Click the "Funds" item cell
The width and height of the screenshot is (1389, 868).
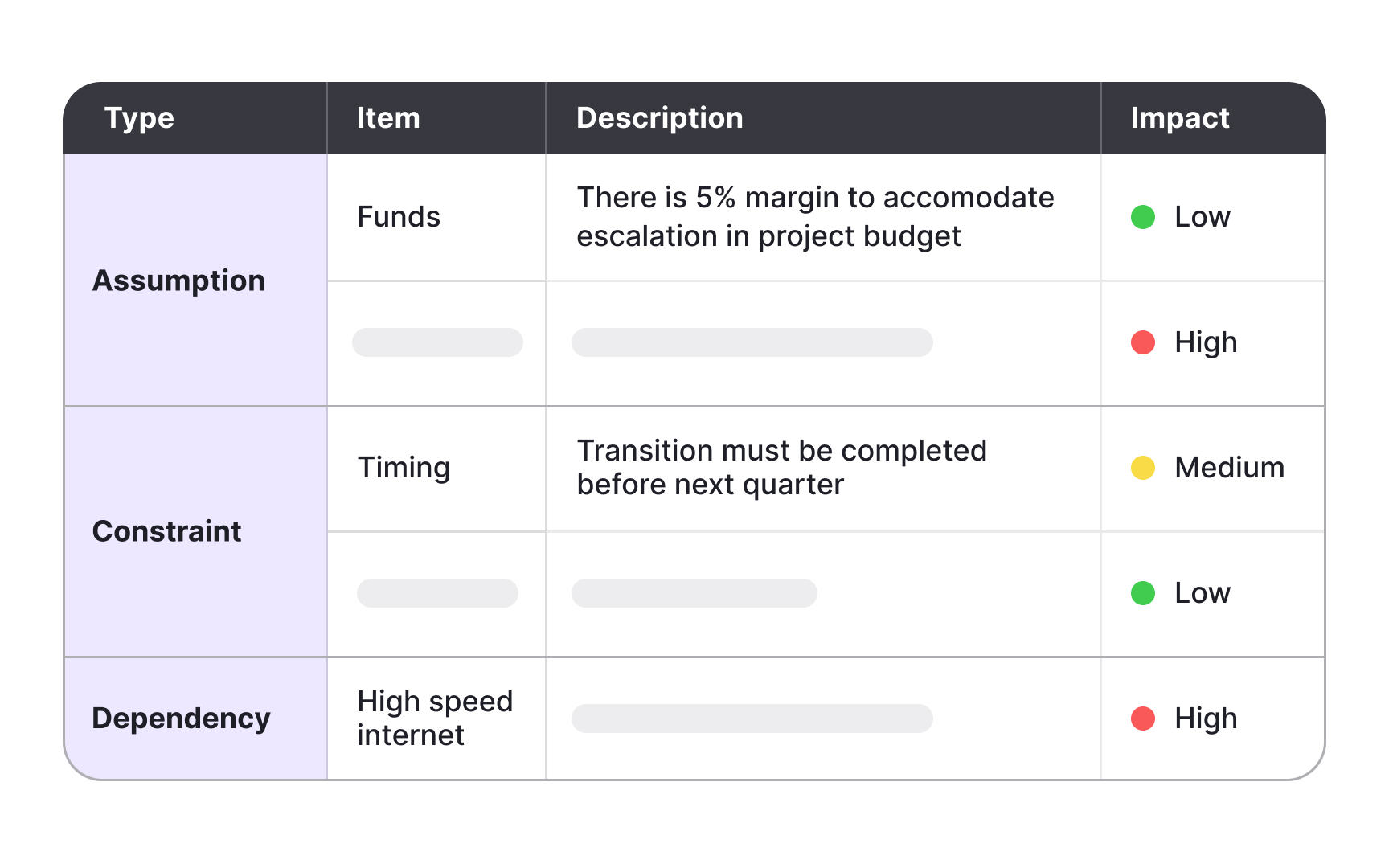[399, 217]
